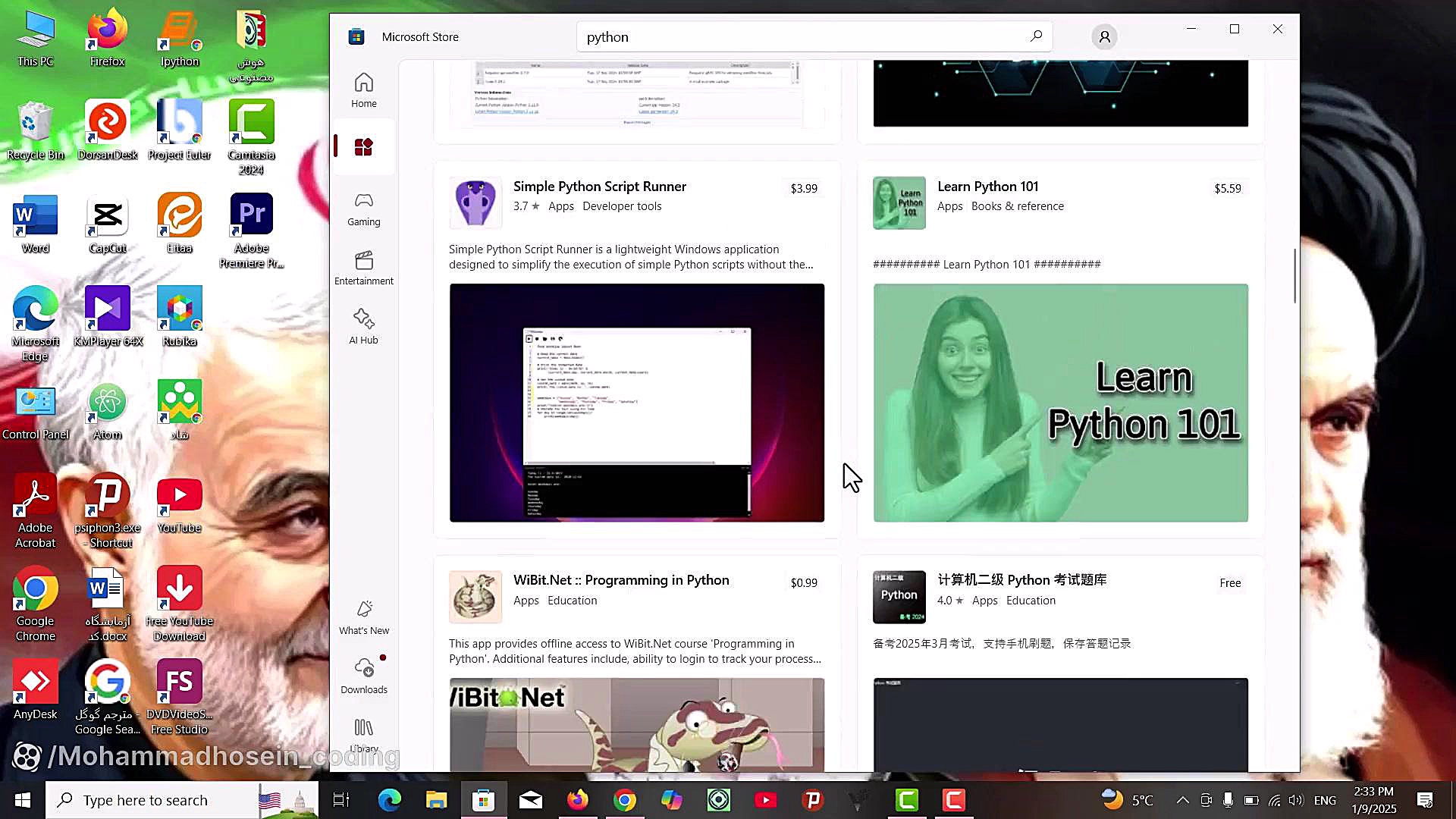Select the Adobe Acrobat desktop icon
Image resolution: width=1456 pixels, height=819 pixels.
[35, 511]
